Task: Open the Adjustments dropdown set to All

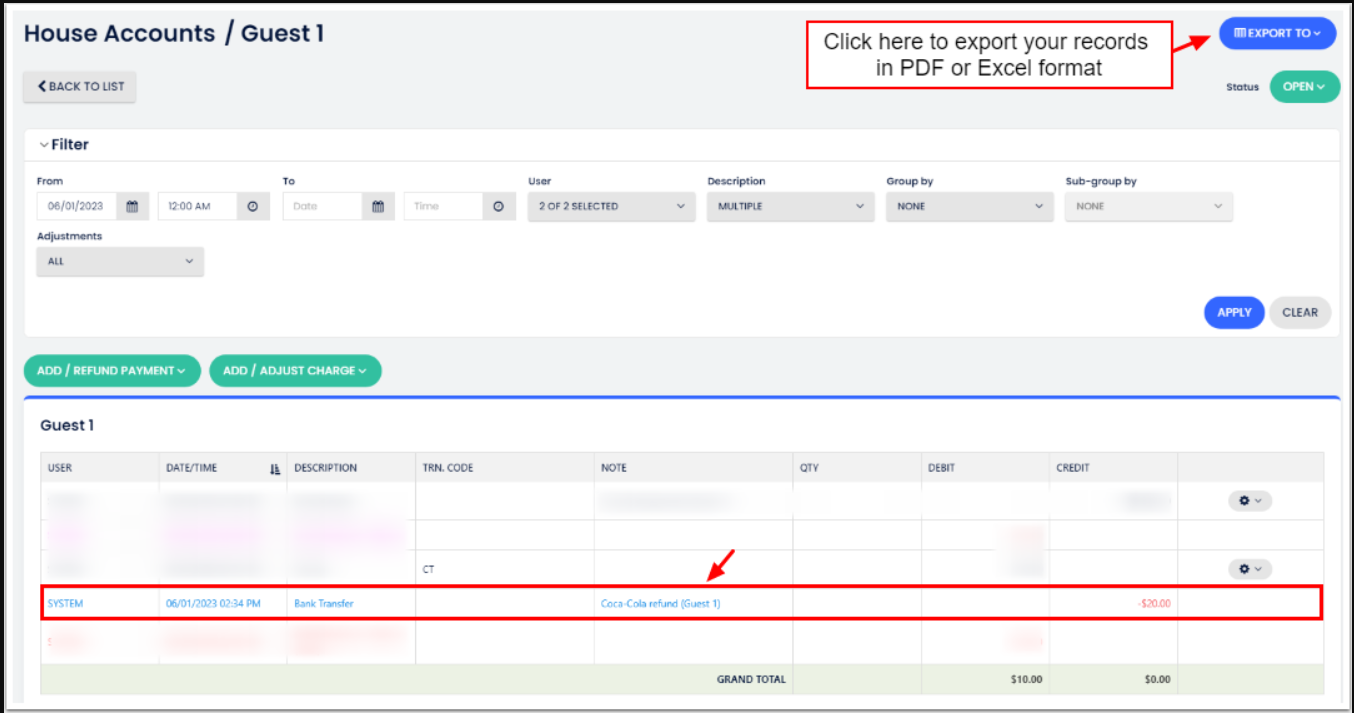Action: pos(120,261)
